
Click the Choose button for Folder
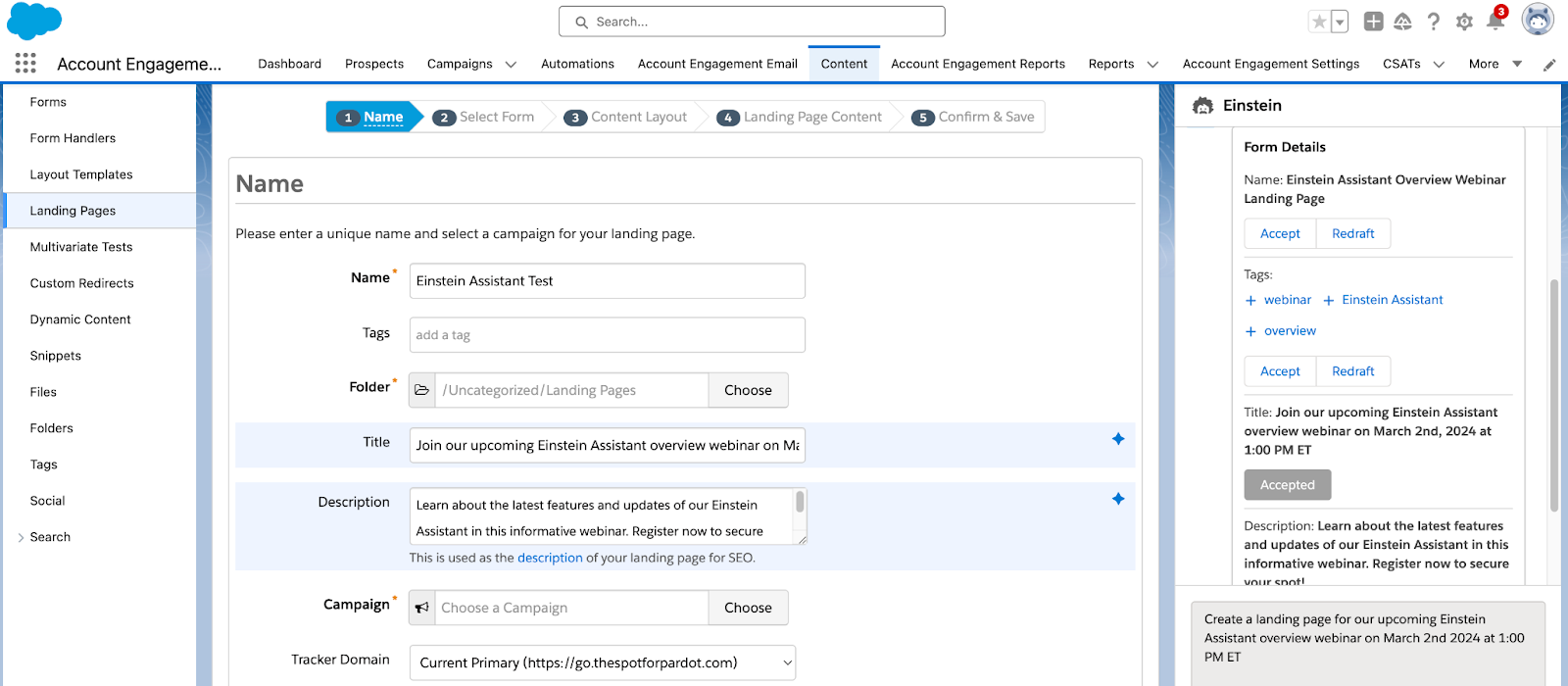748,390
